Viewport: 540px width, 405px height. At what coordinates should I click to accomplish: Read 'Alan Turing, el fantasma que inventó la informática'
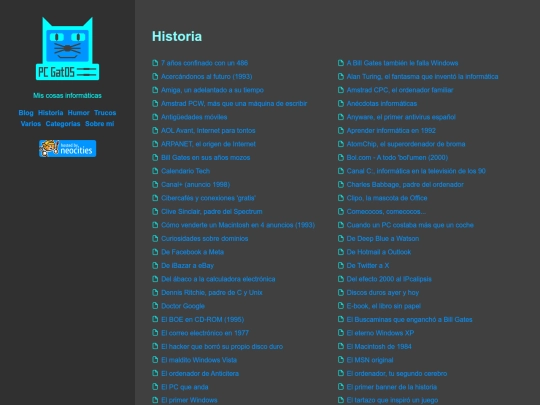pyautogui.click(x=422, y=76)
